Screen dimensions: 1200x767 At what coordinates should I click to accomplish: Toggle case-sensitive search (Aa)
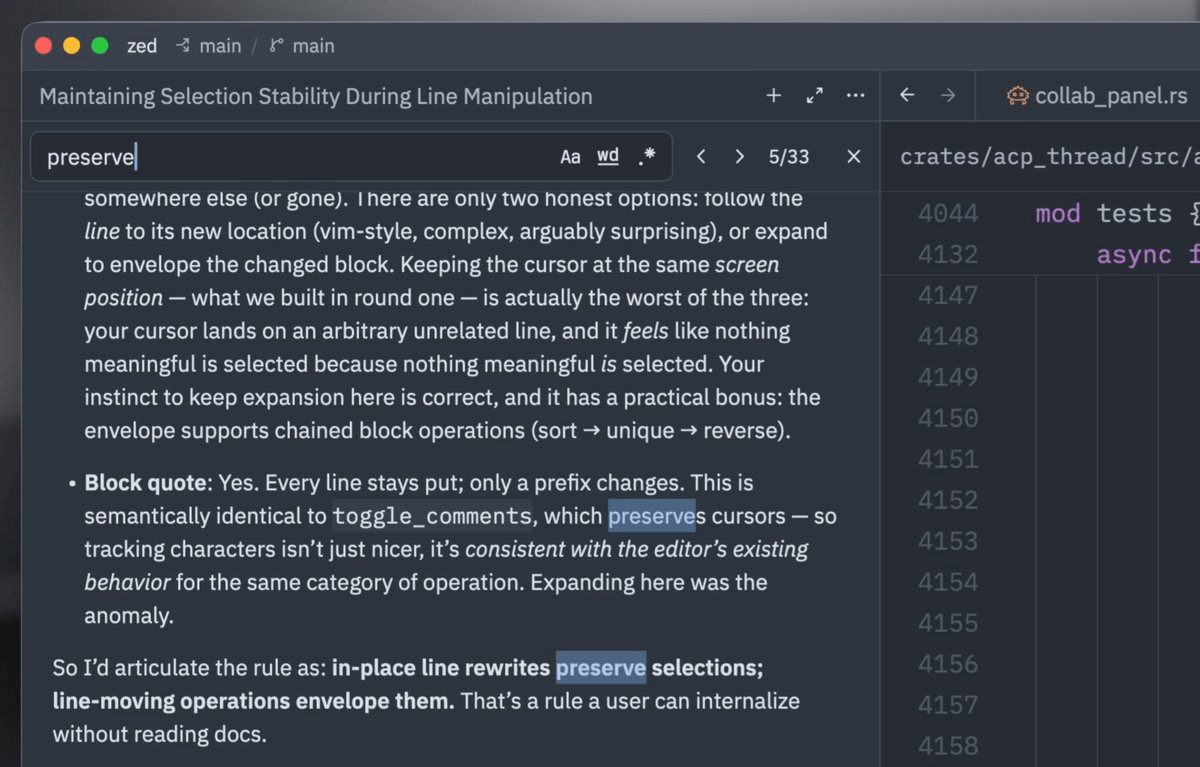570,156
